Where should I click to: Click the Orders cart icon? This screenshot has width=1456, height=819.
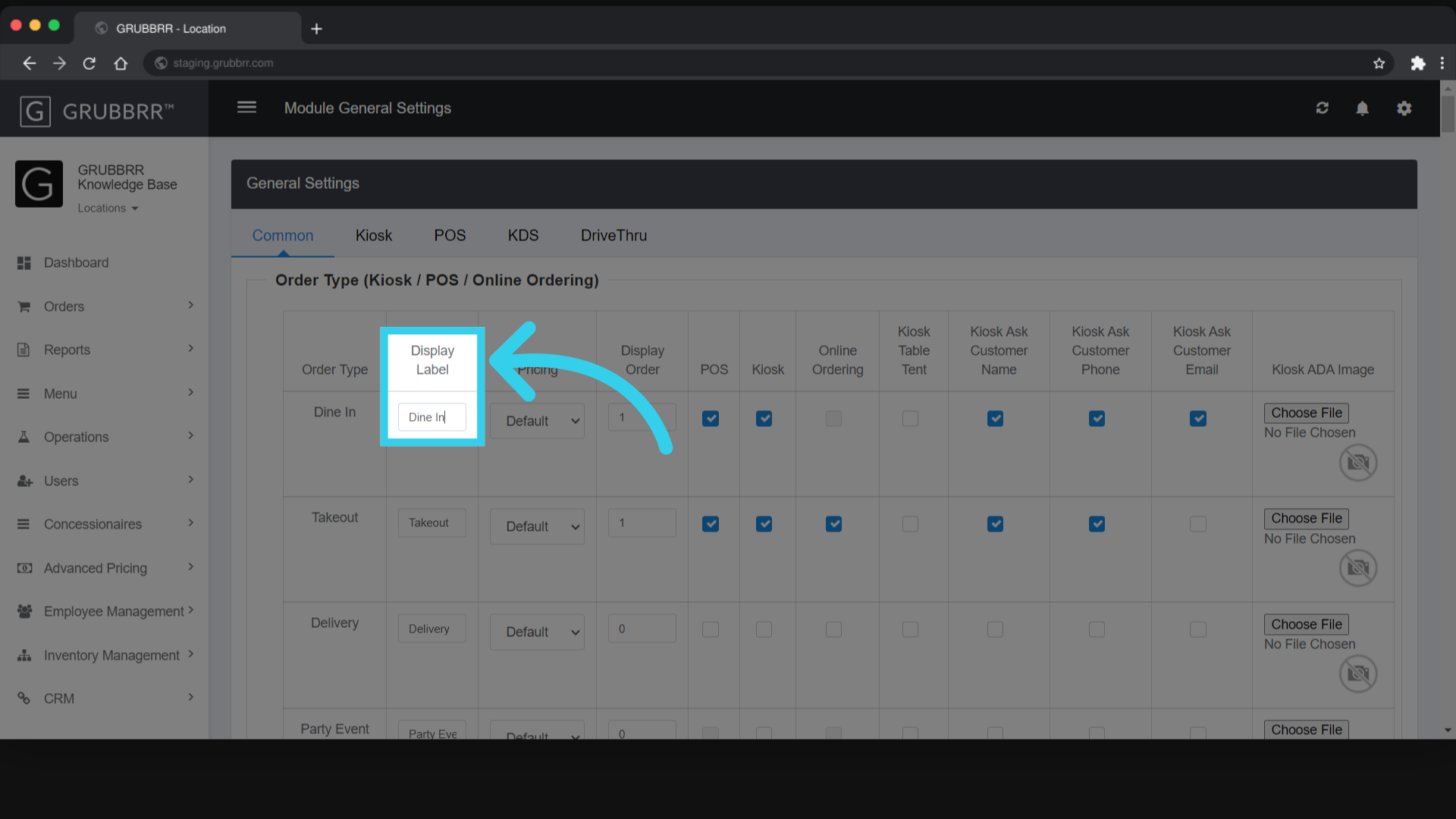click(24, 306)
